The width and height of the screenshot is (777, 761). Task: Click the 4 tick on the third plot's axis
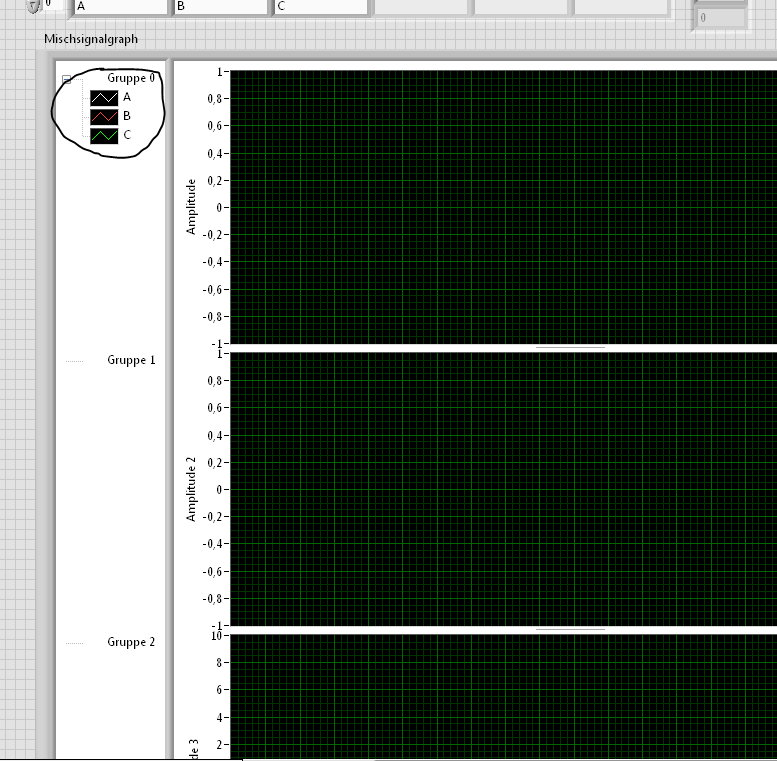tap(220, 717)
